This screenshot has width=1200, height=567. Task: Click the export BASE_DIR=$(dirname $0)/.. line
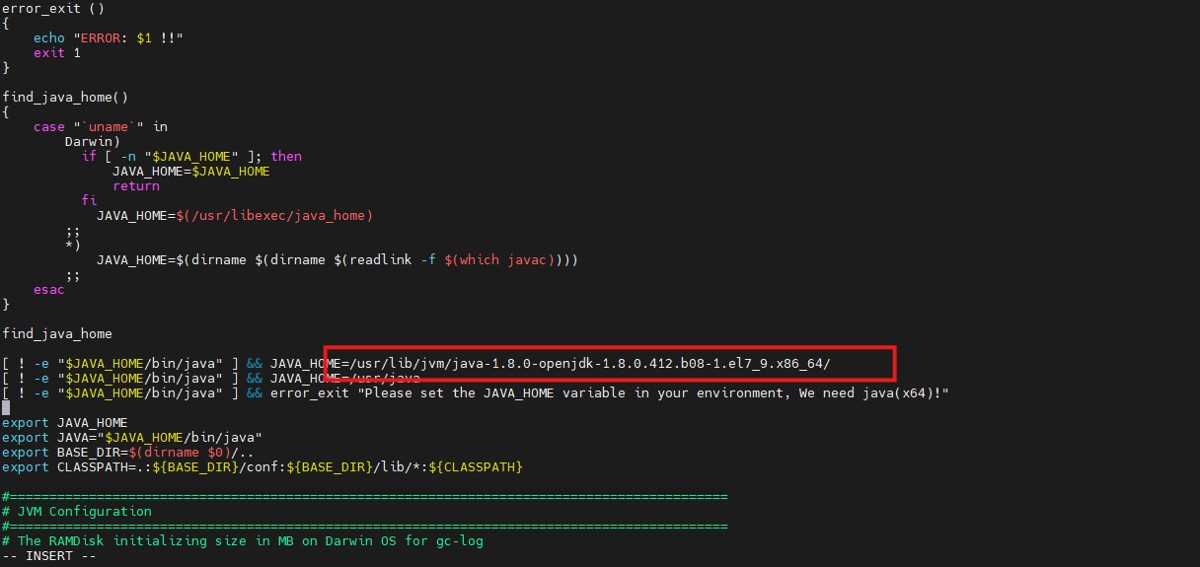127,452
